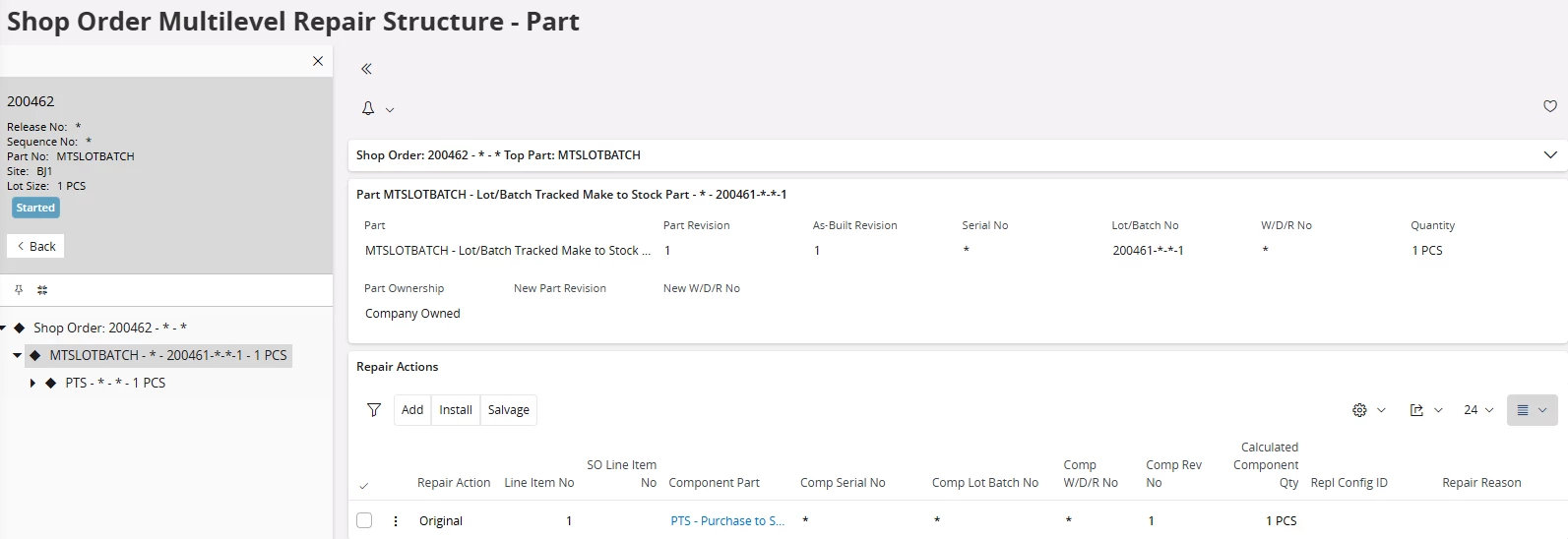The image size is (1568, 539).
Task: Click the notification bell icon
Action: pyautogui.click(x=368, y=108)
